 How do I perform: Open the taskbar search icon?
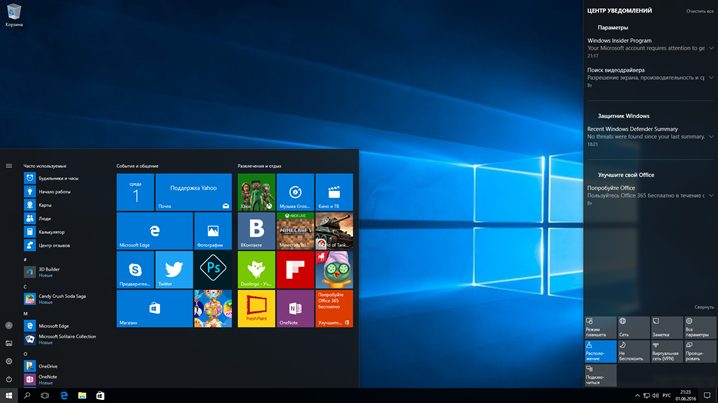coord(27,395)
